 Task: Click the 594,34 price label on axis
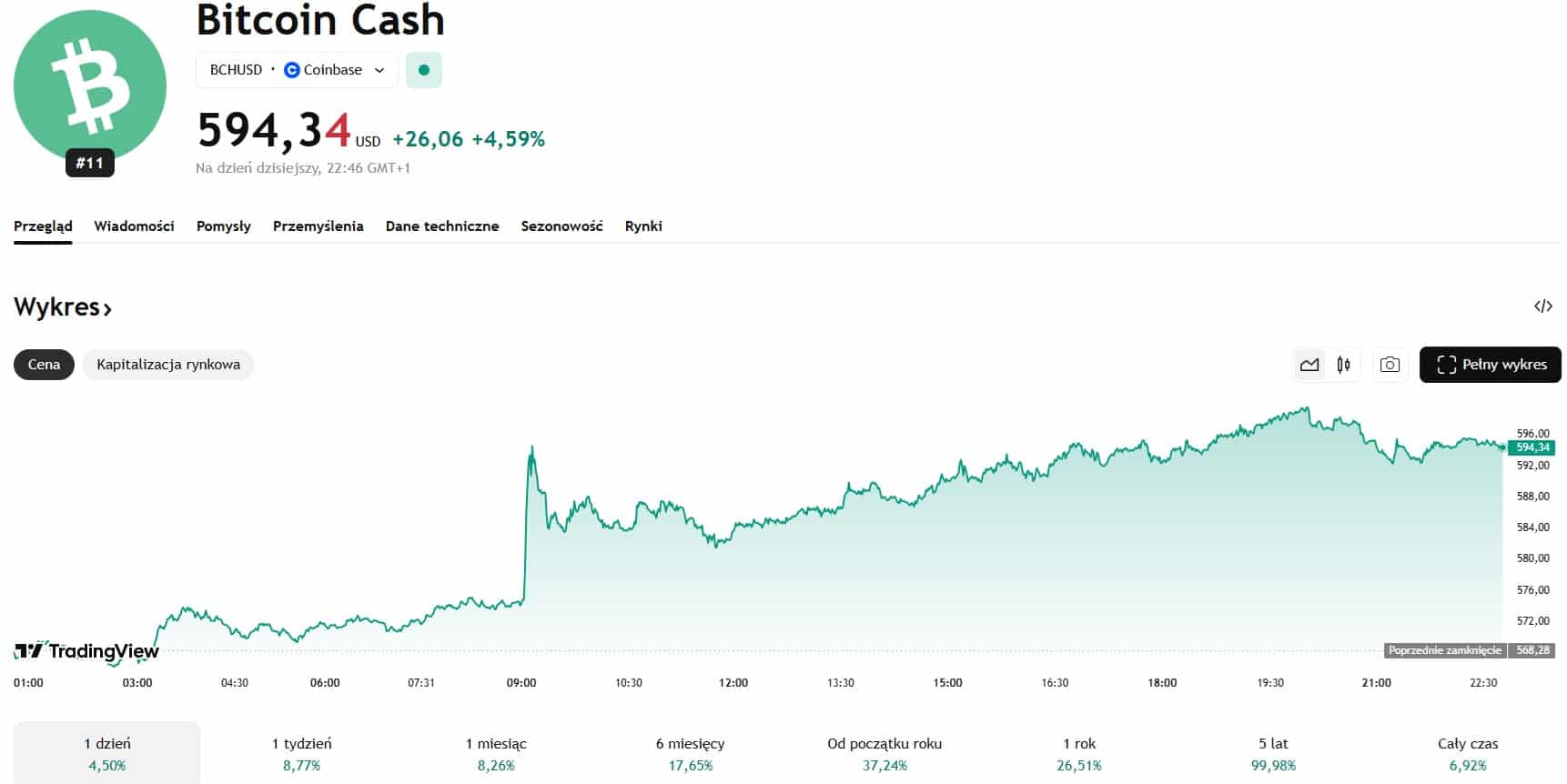click(1532, 447)
